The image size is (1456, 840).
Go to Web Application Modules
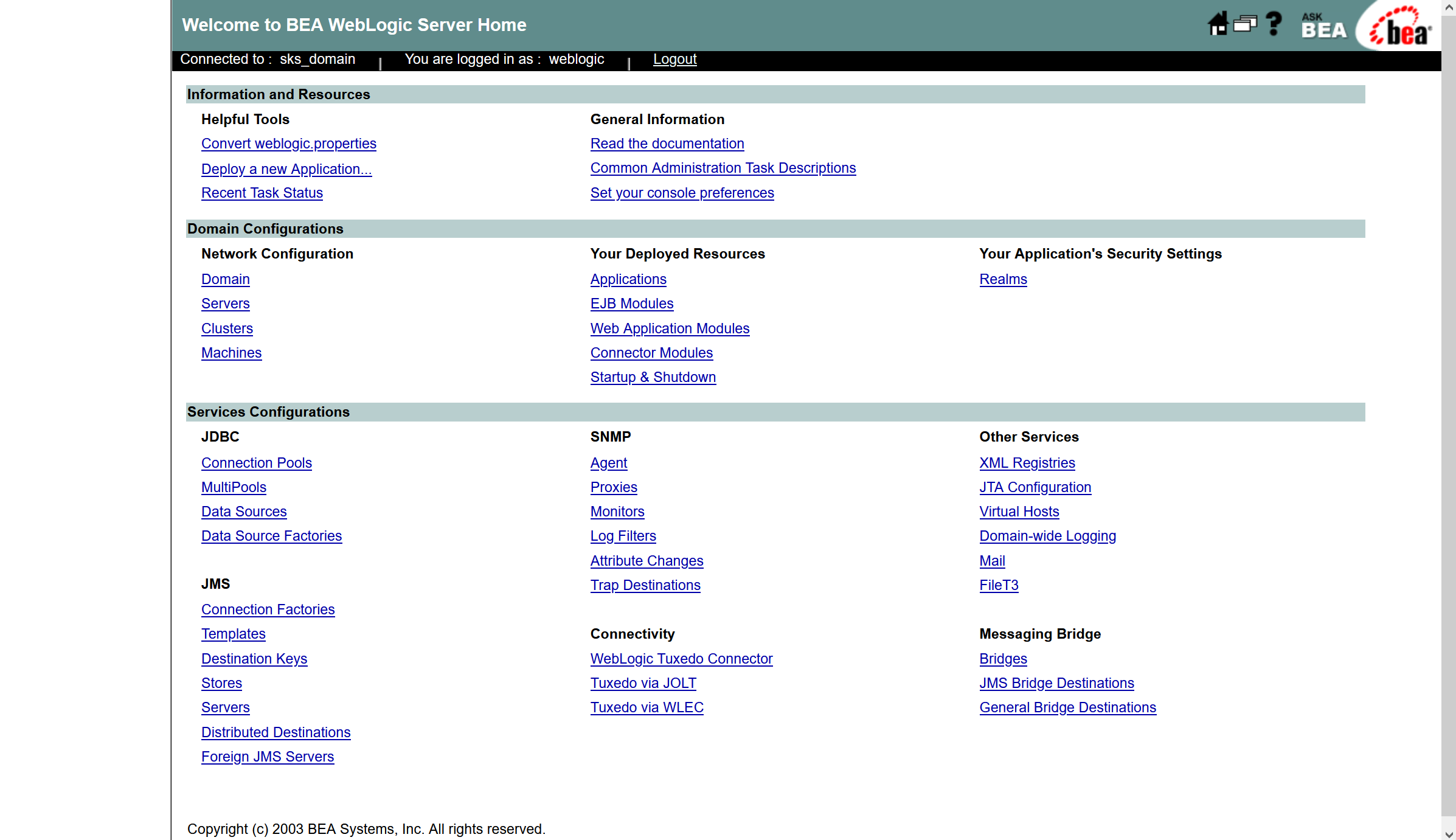(670, 328)
